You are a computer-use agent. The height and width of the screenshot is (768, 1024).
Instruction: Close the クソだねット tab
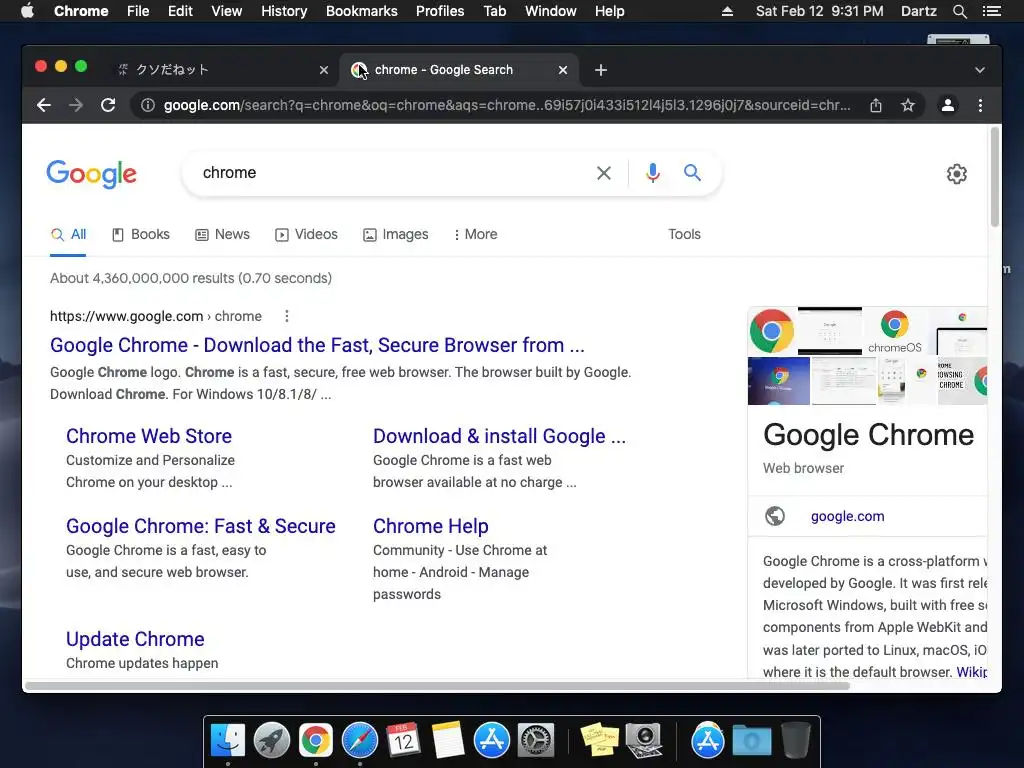coord(324,70)
